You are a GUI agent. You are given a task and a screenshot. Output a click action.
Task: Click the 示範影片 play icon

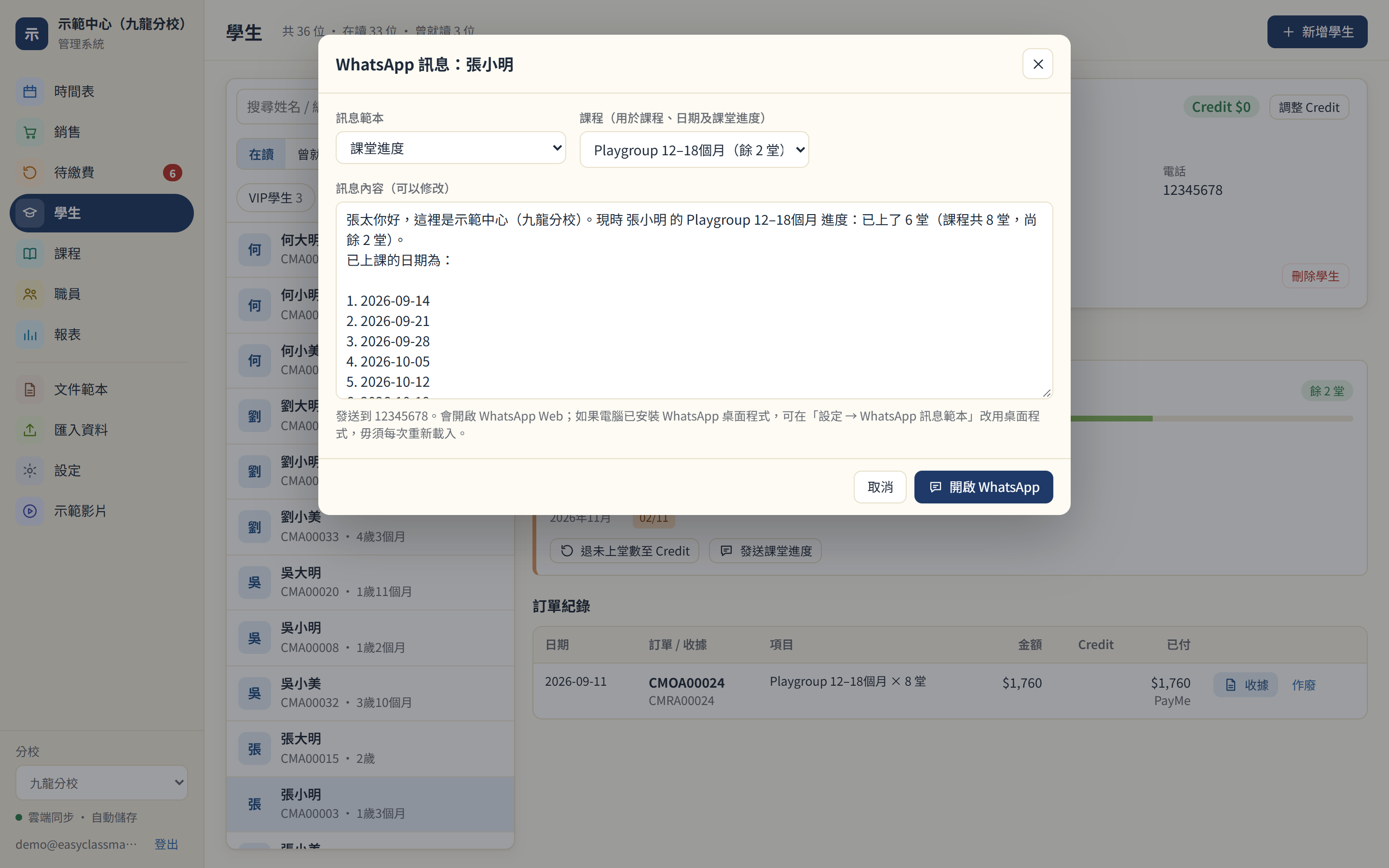click(30, 511)
